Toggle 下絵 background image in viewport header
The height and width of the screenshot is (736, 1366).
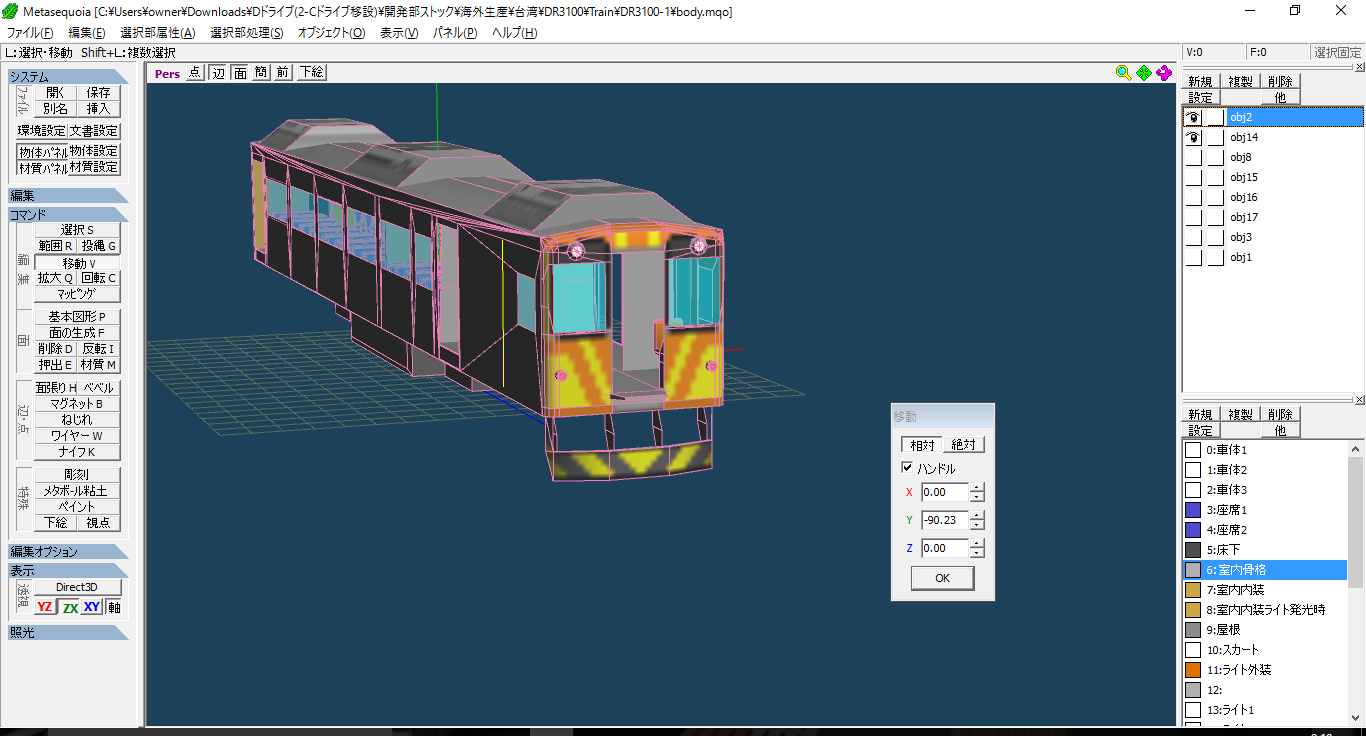312,72
